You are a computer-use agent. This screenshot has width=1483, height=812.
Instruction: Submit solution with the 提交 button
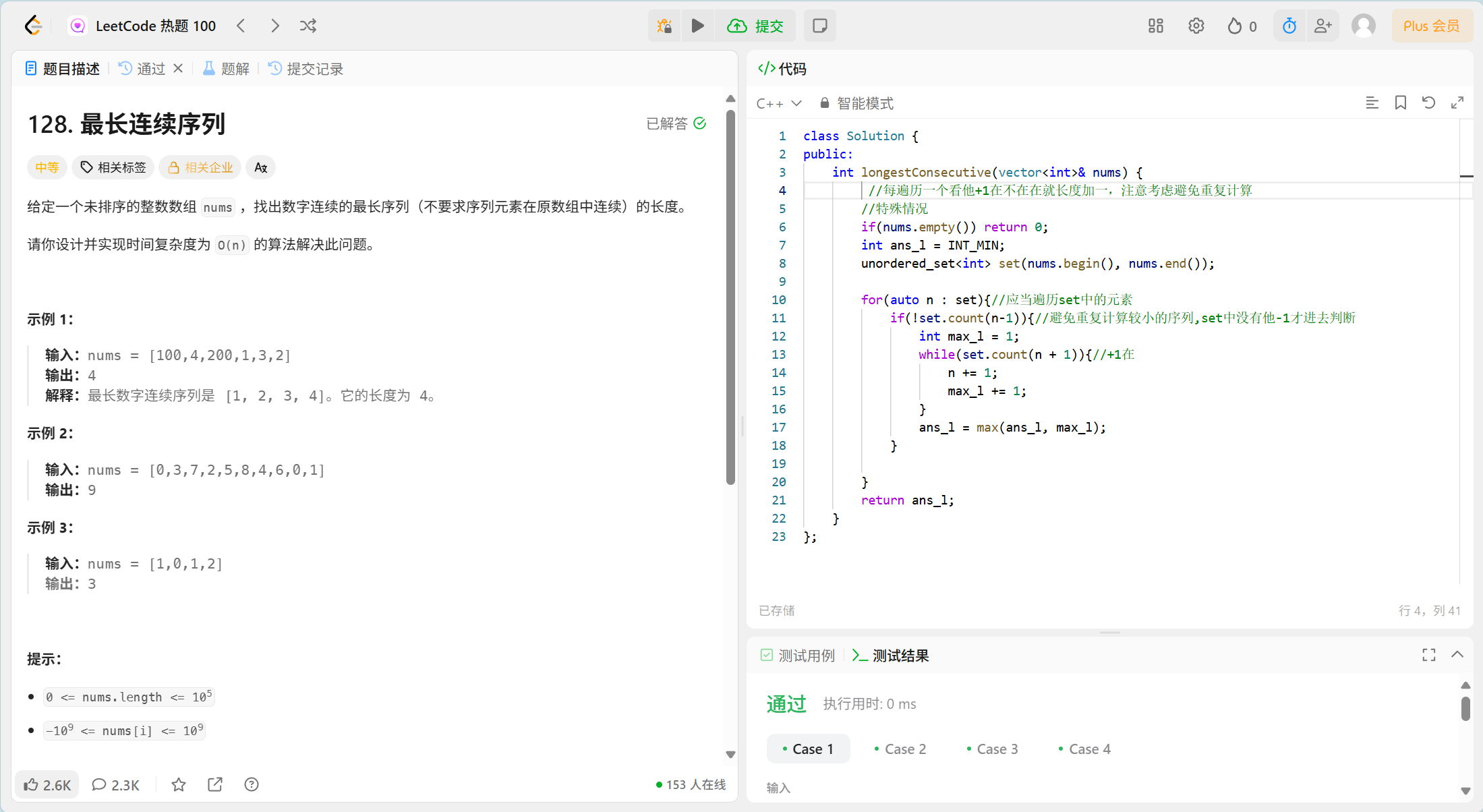(755, 26)
